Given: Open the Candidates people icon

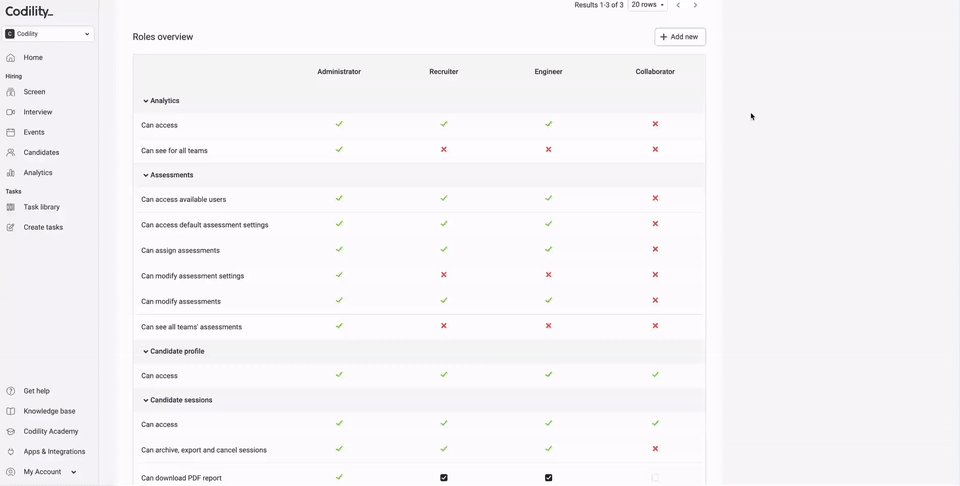Looking at the screenshot, I should 10,152.
